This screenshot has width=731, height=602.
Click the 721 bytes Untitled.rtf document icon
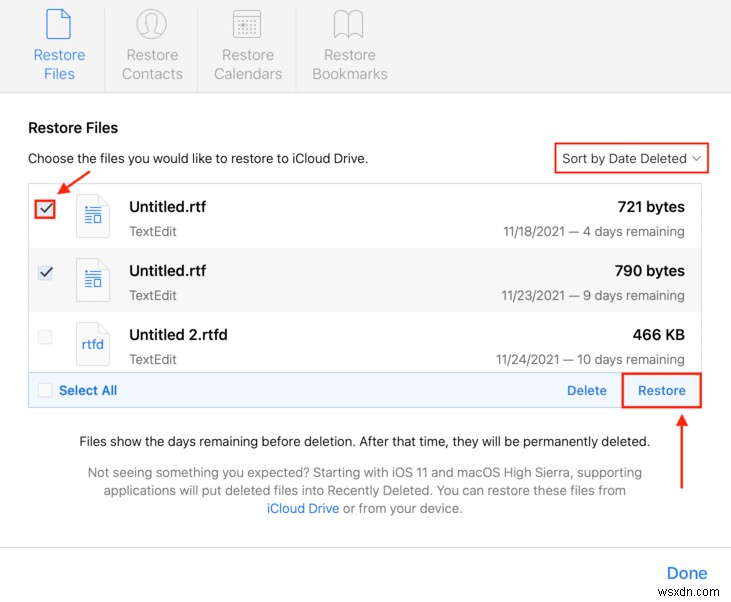pos(93,216)
